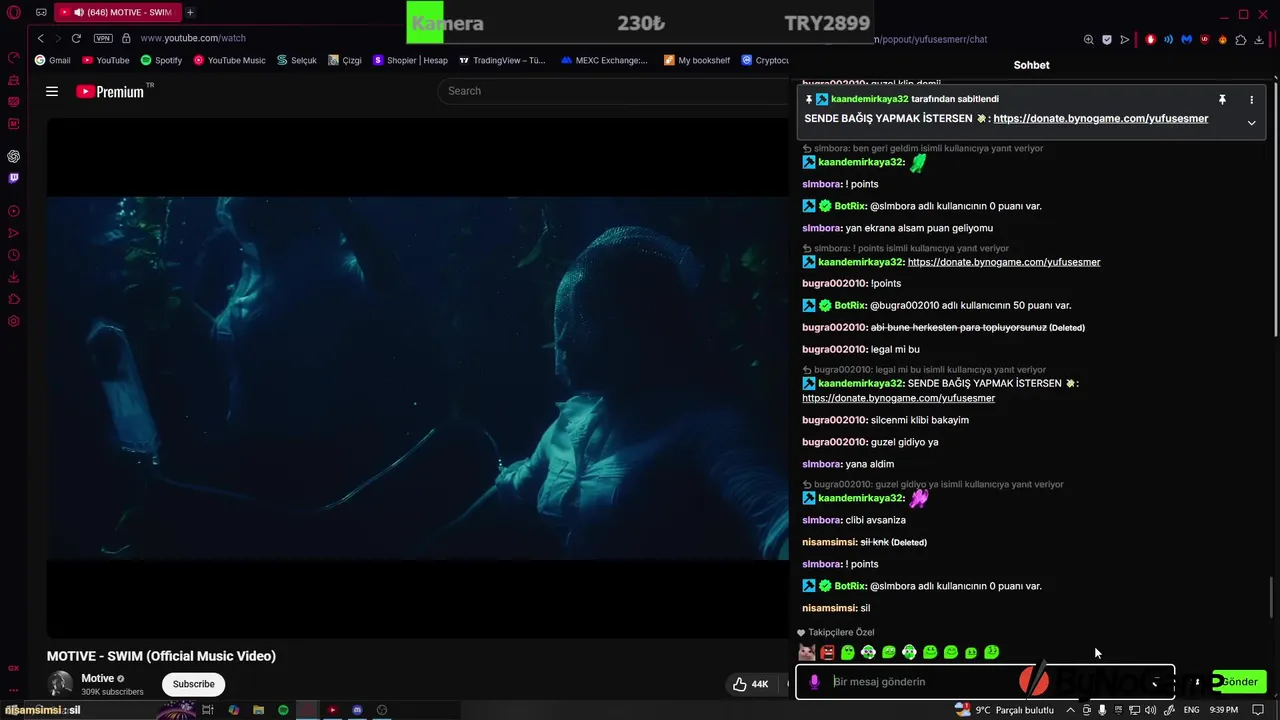Screen dimensions: 1280x720
Task: Open the Motive channel avatar
Action: click(61, 684)
